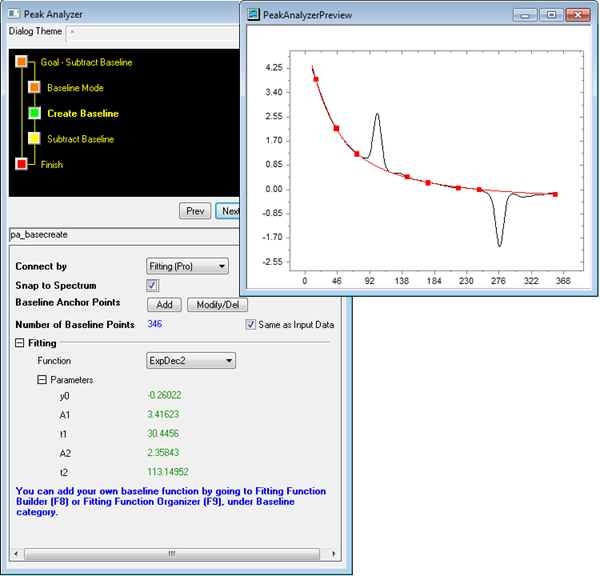The height and width of the screenshot is (576, 600).
Task: Click Add for baseline anchor points
Action: 163,305
